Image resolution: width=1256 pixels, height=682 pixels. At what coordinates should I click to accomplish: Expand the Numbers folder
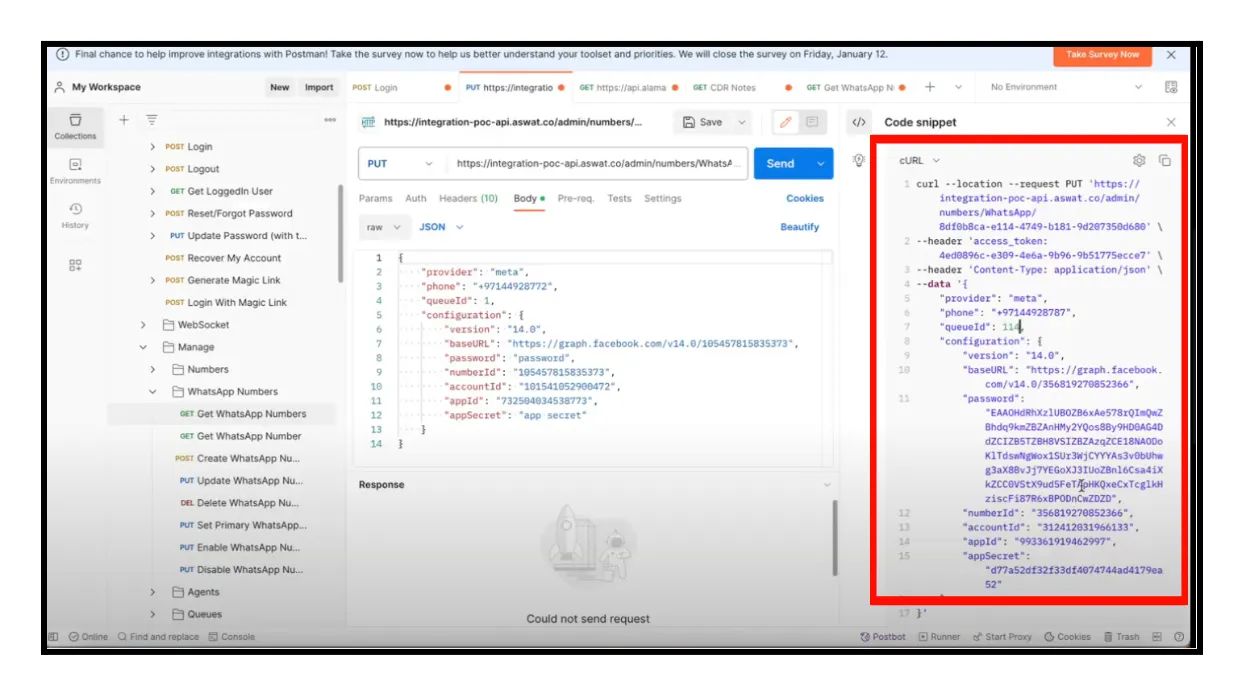pyautogui.click(x=153, y=369)
